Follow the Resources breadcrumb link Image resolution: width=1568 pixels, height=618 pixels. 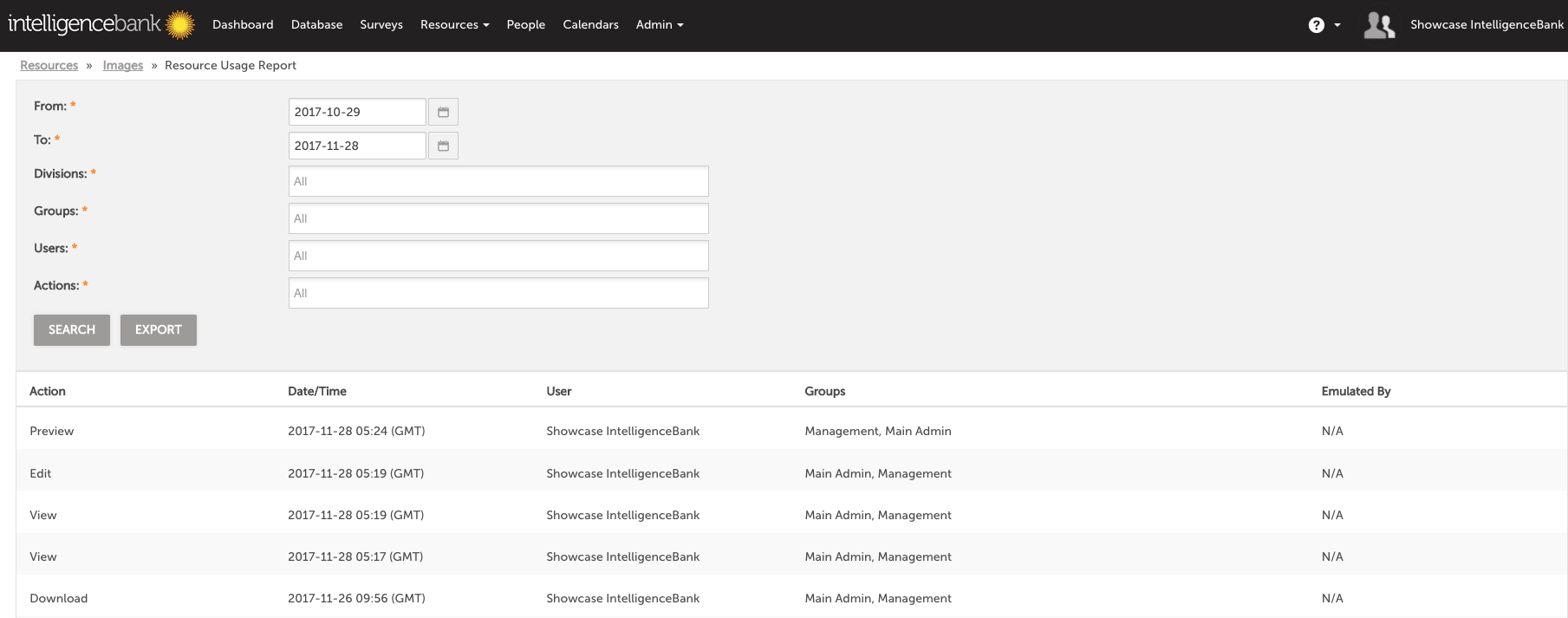point(49,65)
